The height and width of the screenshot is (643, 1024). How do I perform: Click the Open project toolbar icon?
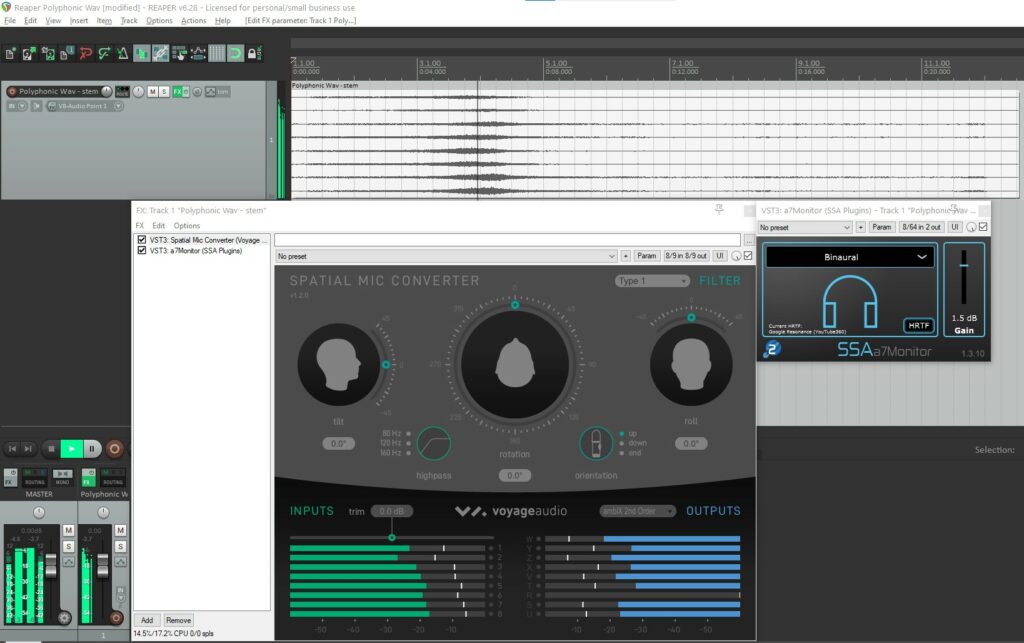(x=29, y=54)
